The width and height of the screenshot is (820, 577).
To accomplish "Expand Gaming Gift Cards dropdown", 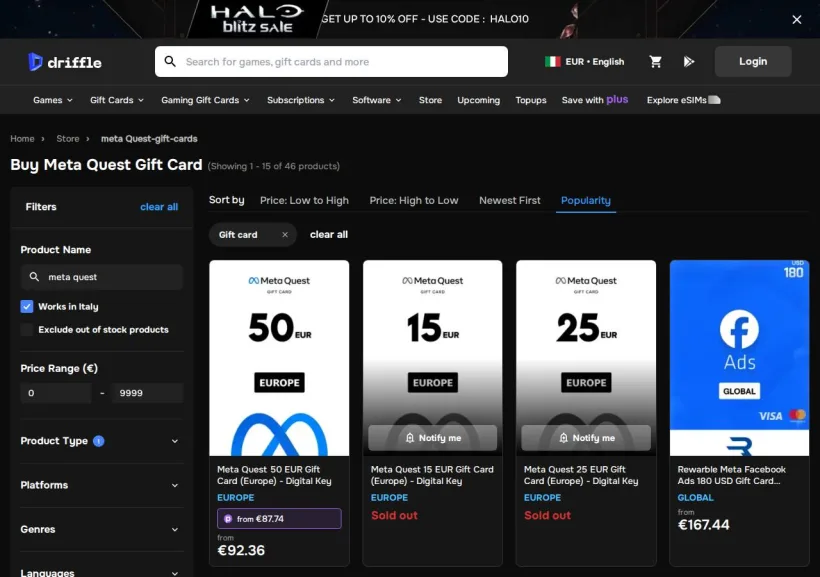I will pyautogui.click(x=205, y=100).
